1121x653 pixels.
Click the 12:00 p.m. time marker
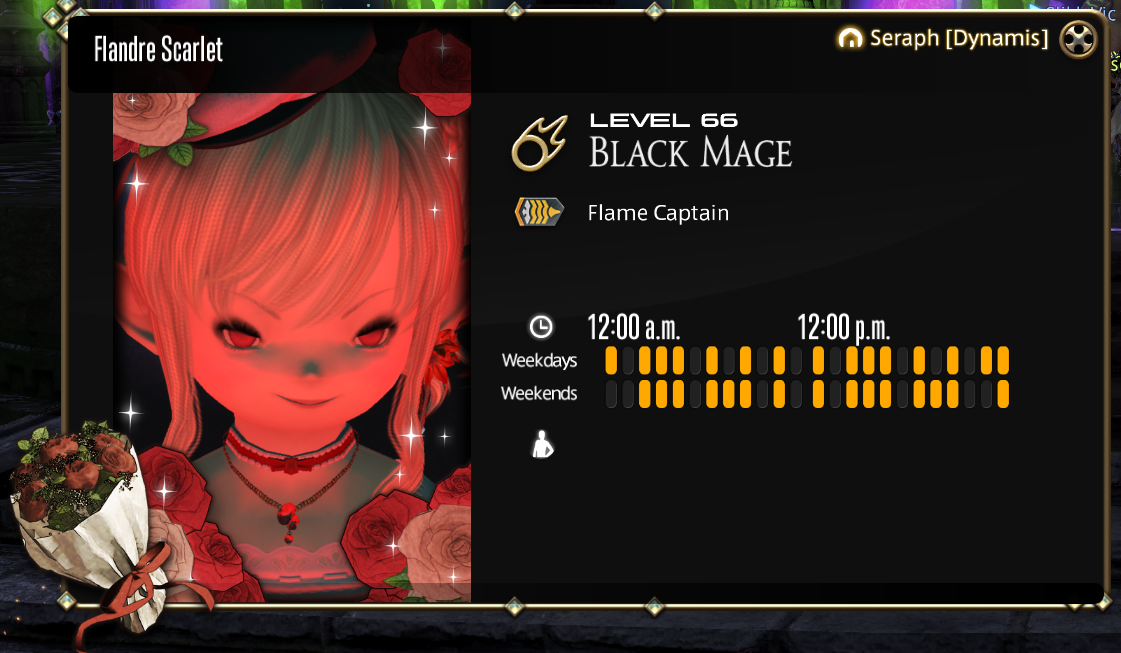click(x=844, y=328)
